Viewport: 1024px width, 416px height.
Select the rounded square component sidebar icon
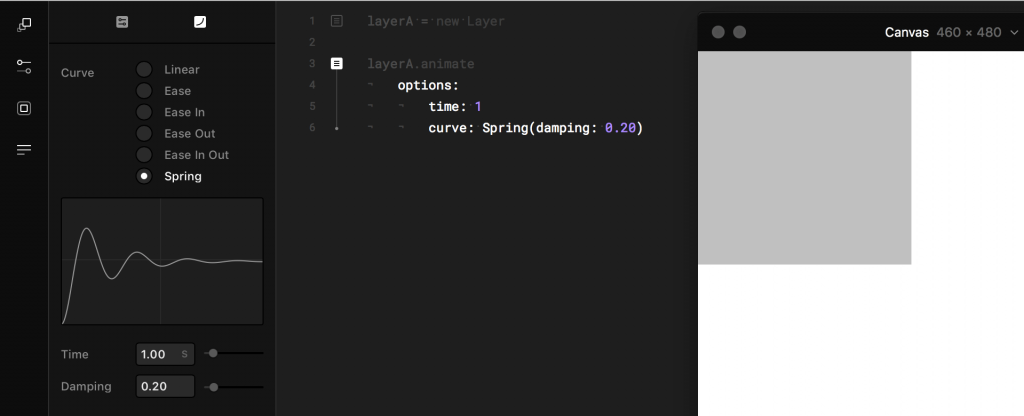(24, 108)
